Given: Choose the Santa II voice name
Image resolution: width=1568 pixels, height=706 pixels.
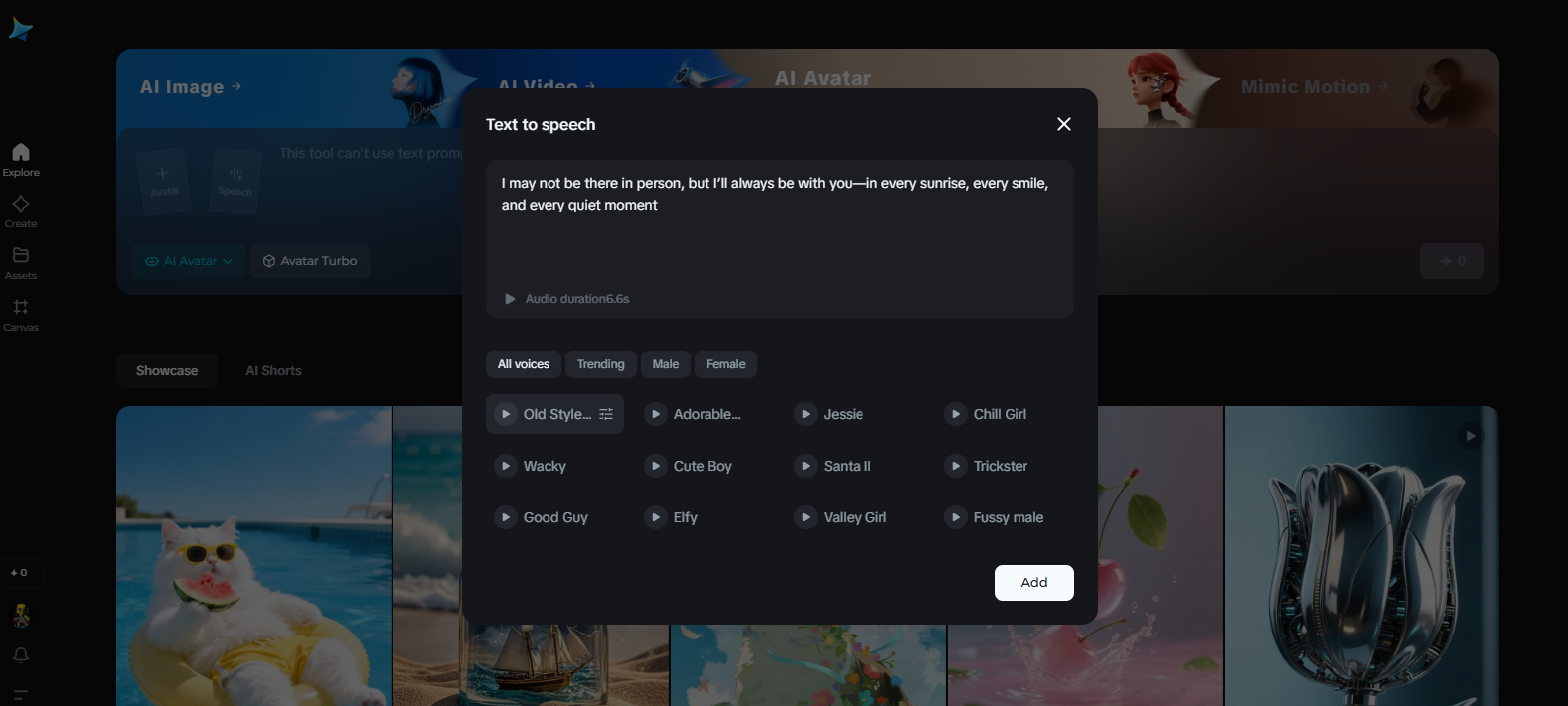Looking at the screenshot, I should point(848,466).
